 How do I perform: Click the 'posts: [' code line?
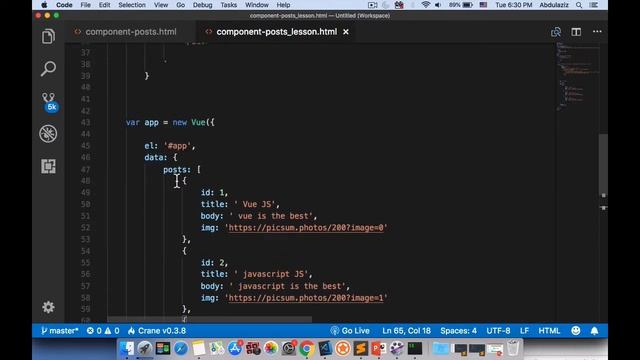(182, 169)
